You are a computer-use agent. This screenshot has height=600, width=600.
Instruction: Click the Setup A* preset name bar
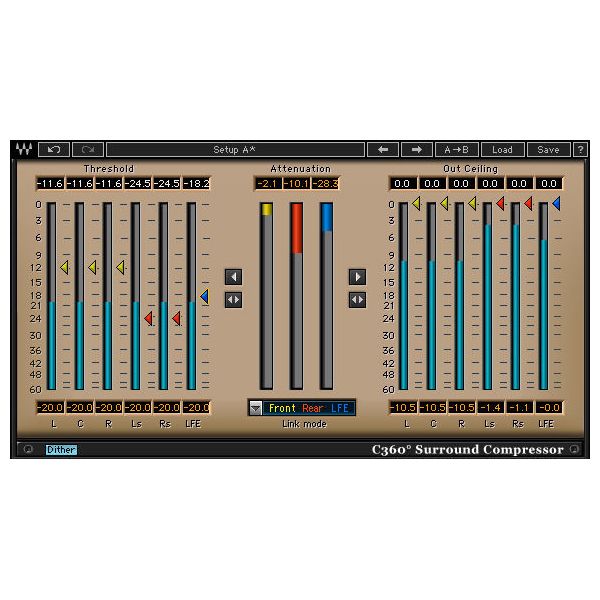[235, 150]
